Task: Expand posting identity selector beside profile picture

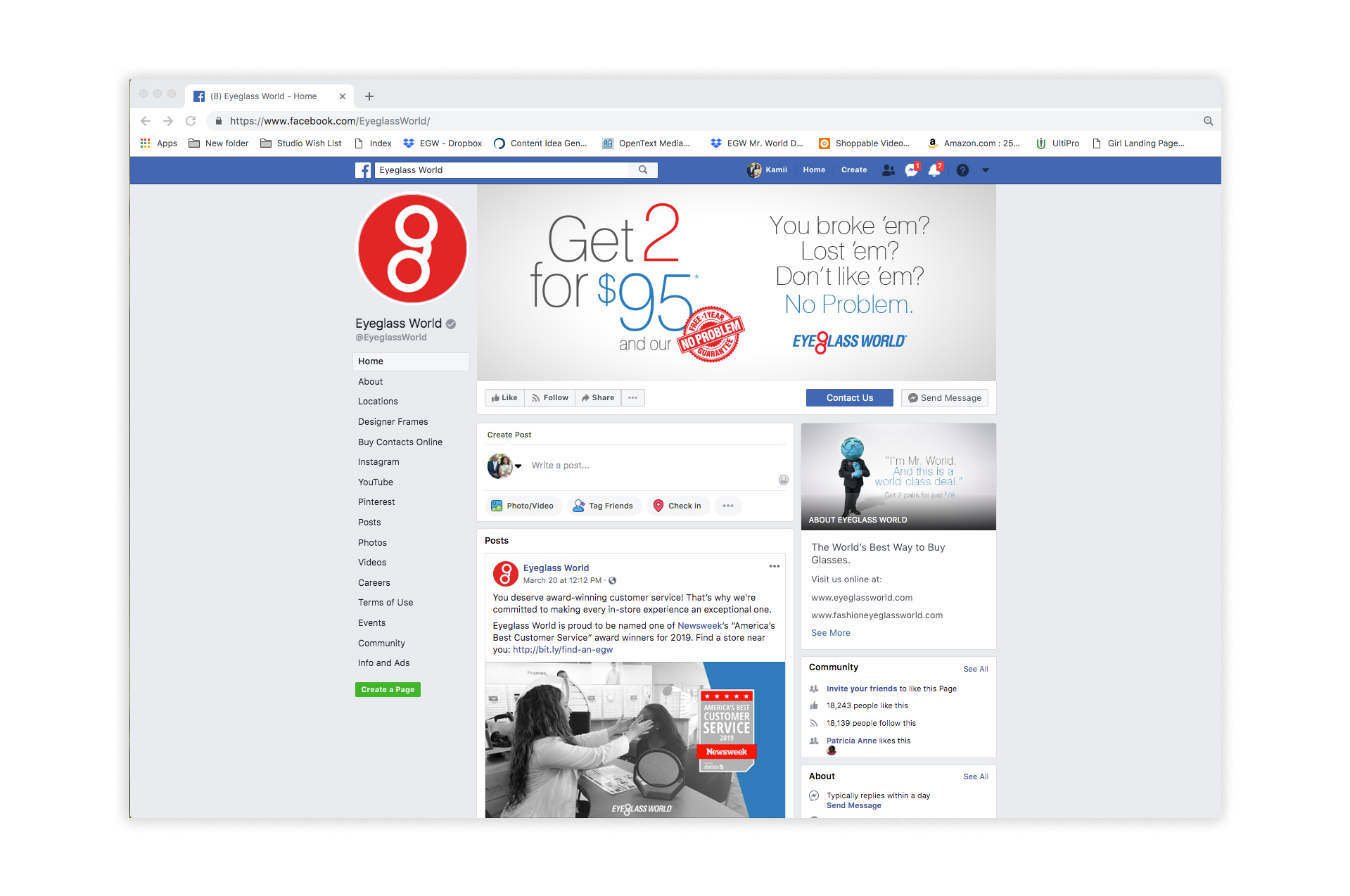Action: (x=518, y=466)
